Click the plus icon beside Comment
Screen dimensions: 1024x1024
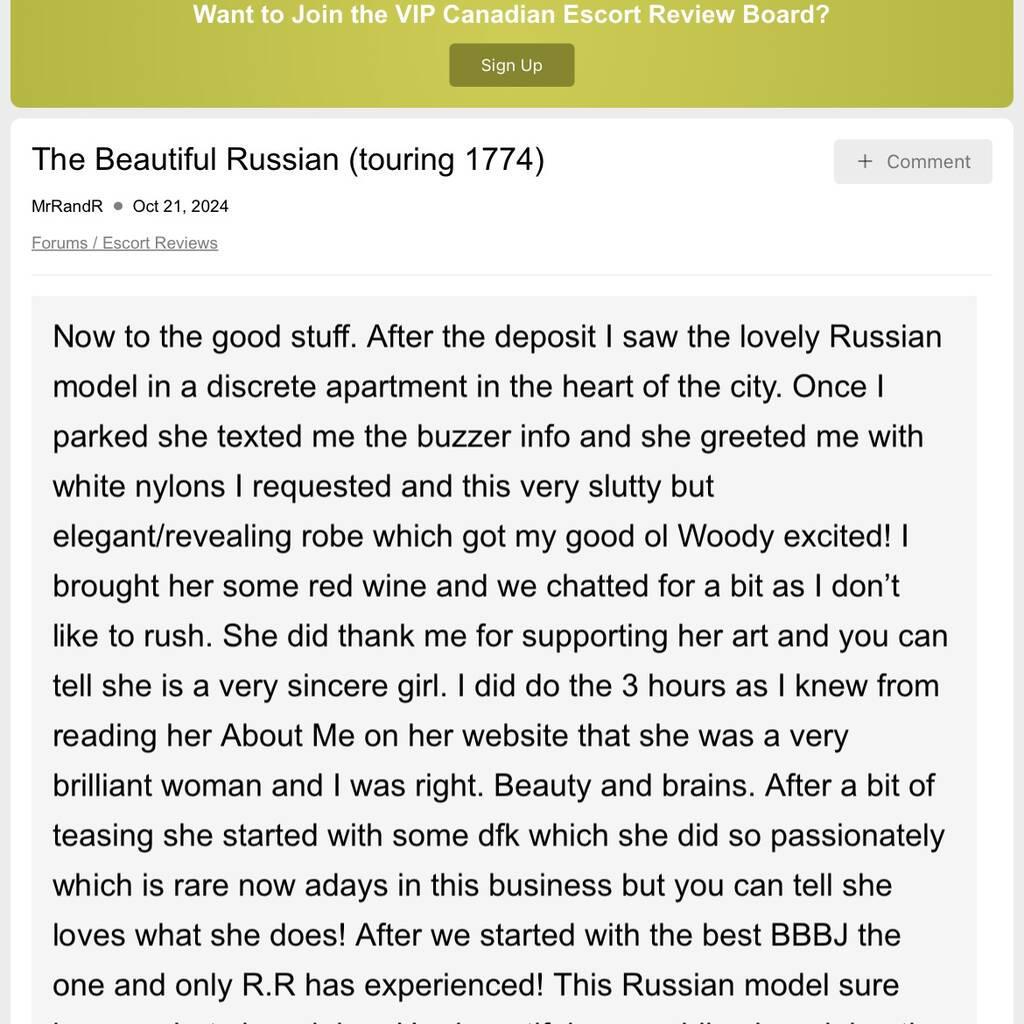click(865, 162)
